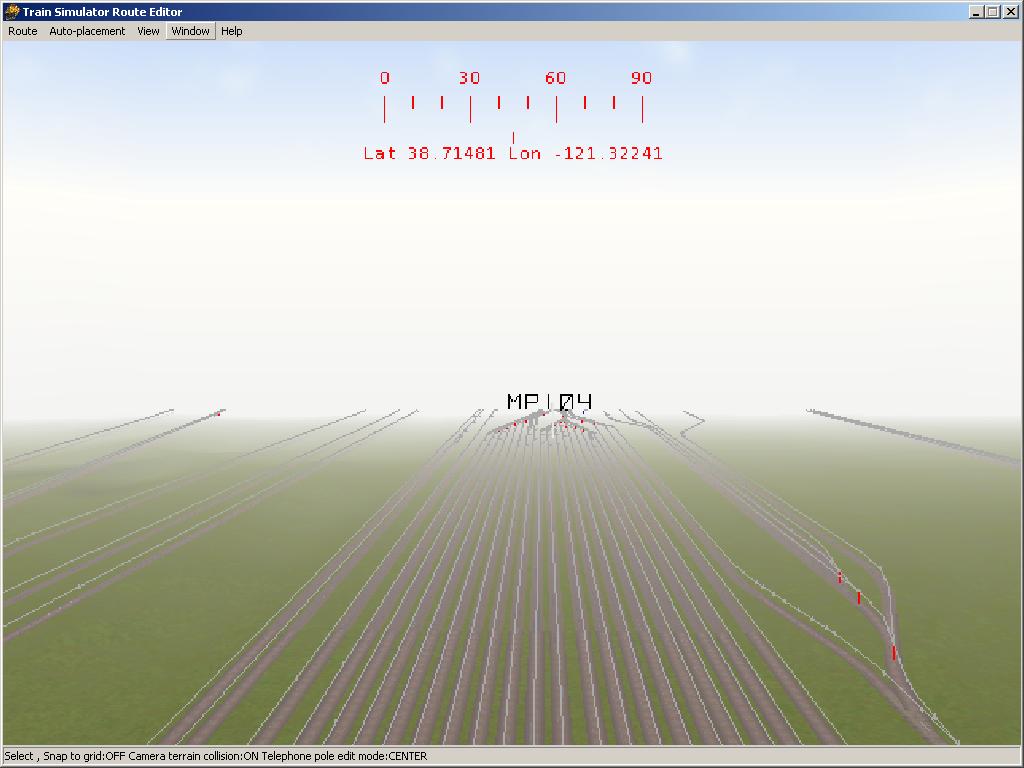
Task: Open the View menu
Action: (x=148, y=31)
